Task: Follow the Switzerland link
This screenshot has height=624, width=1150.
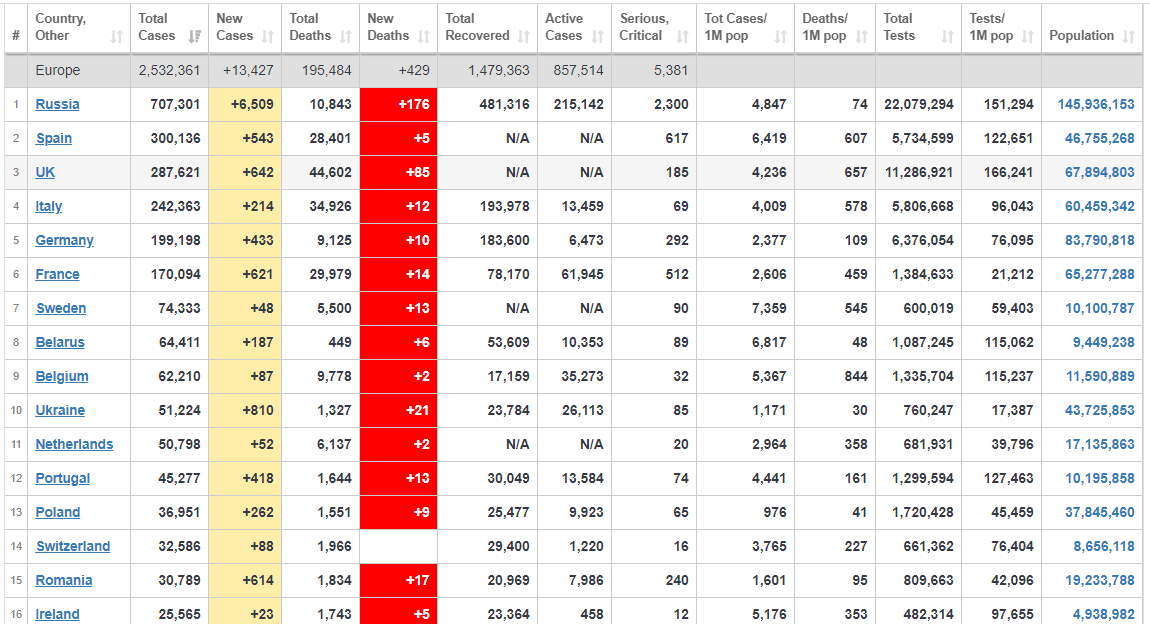Action: coord(73,546)
